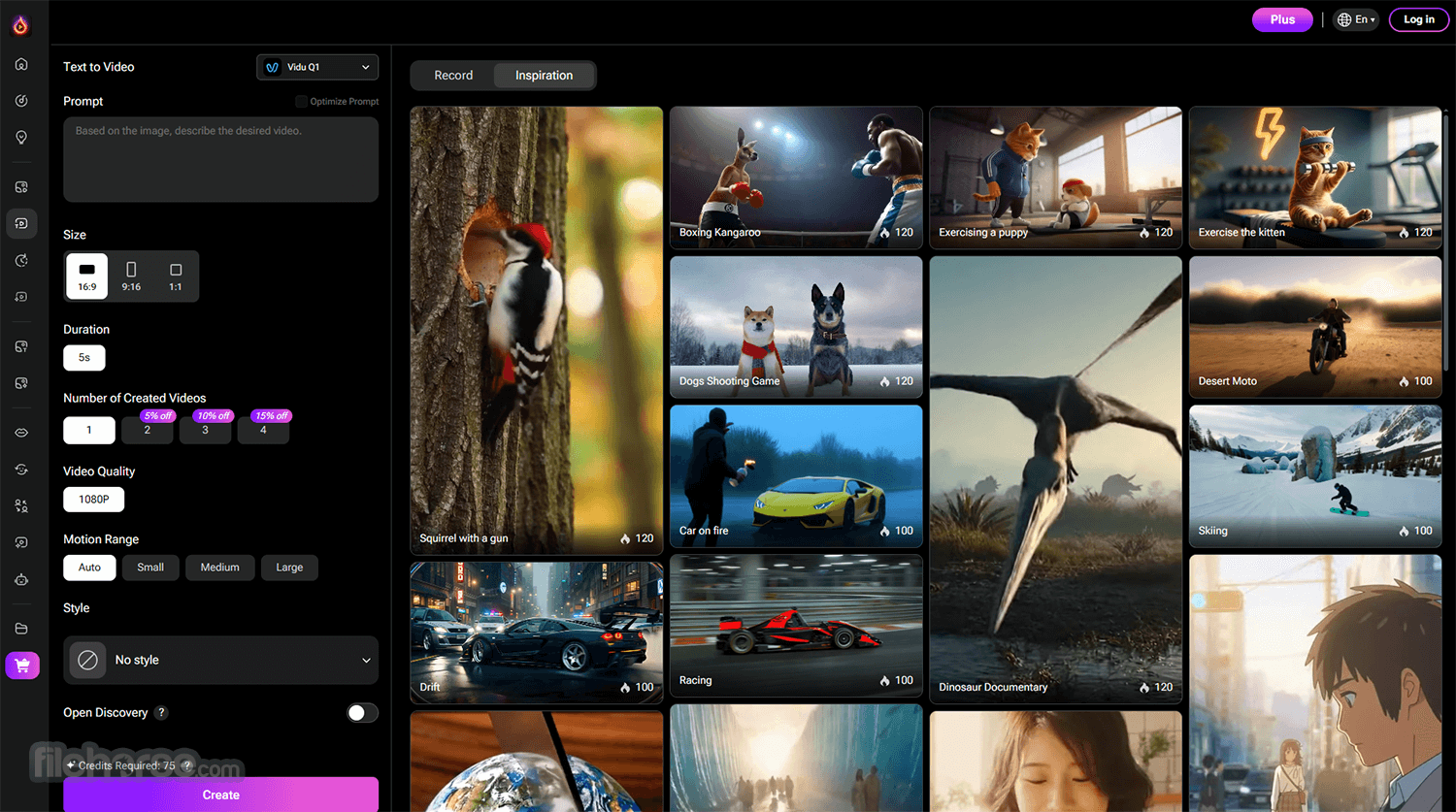The height and width of the screenshot is (812, 1456).
Task: Open the spiral discover icon in sidebar
Action: [21, 101]
